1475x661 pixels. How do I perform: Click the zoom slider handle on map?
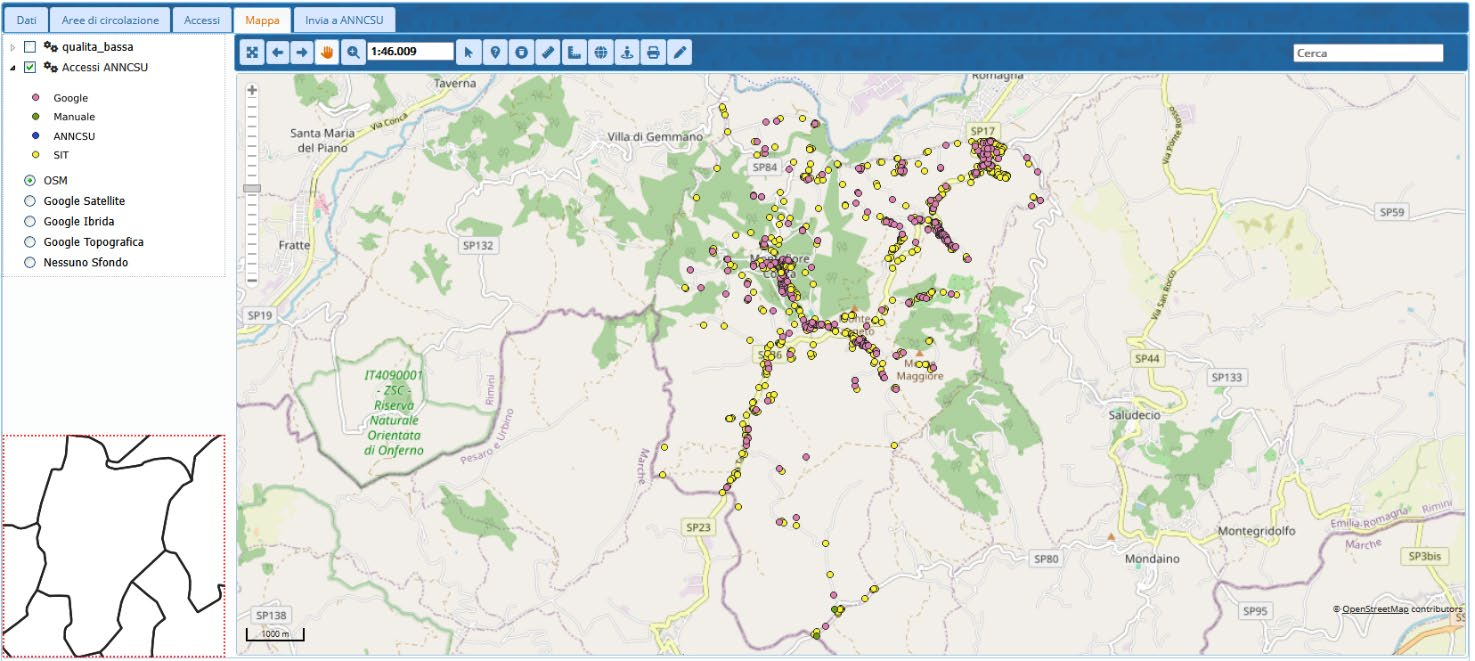coord(252,188)
